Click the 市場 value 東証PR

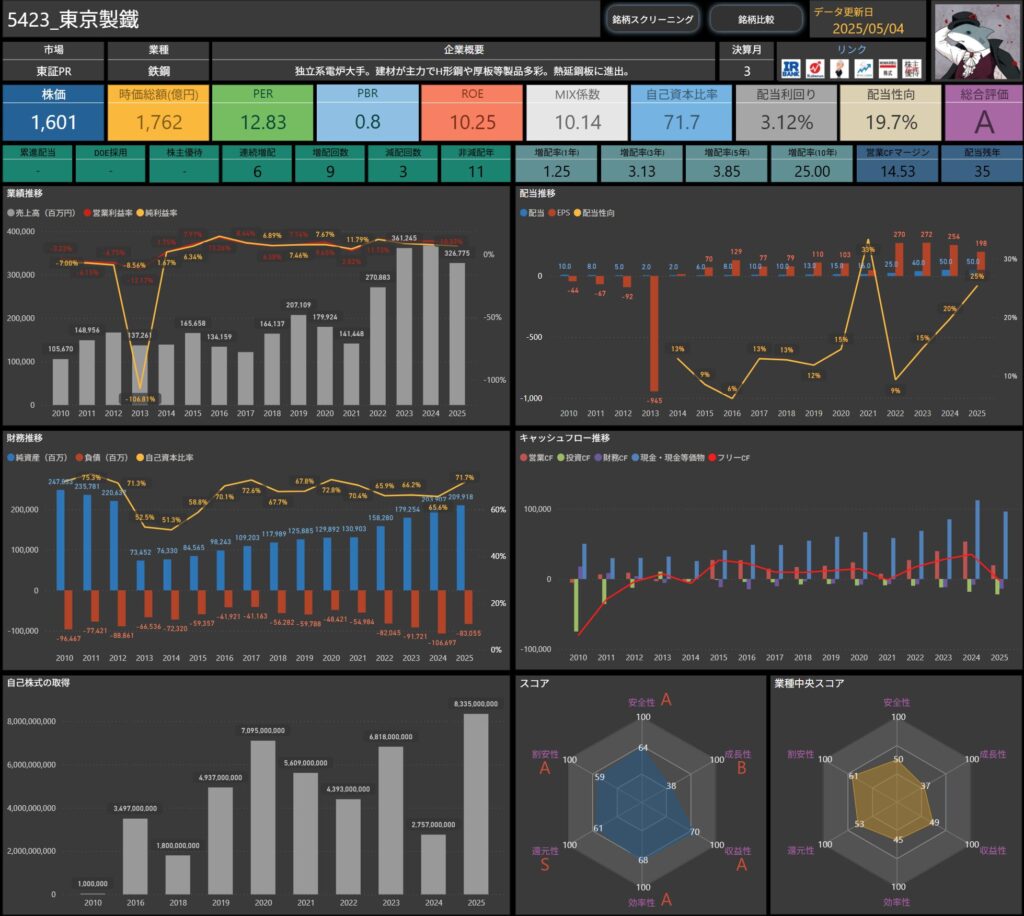click(54, 71)
